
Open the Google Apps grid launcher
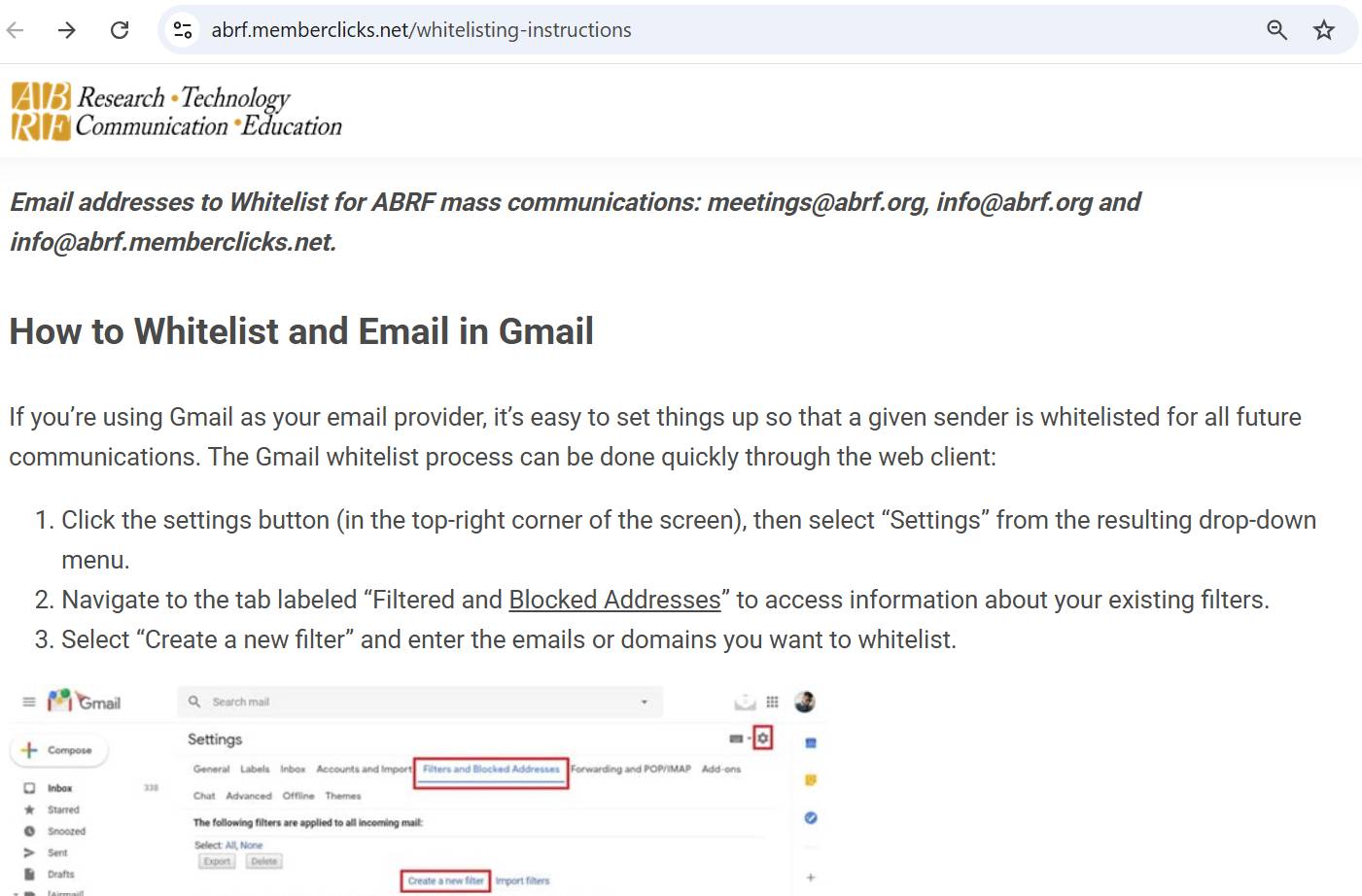coord(771,701)
